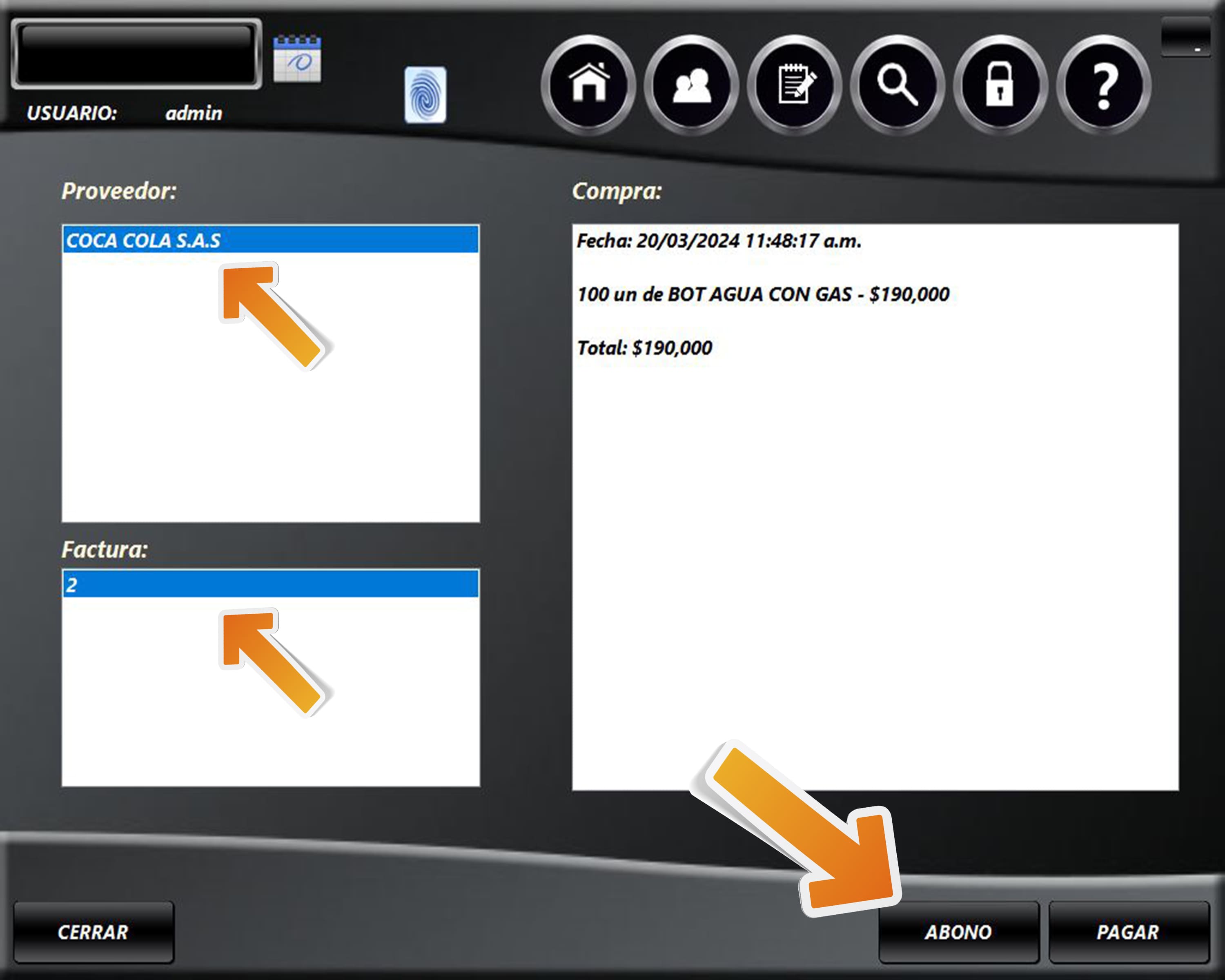Click the CERRAR button

click(93, 932)
